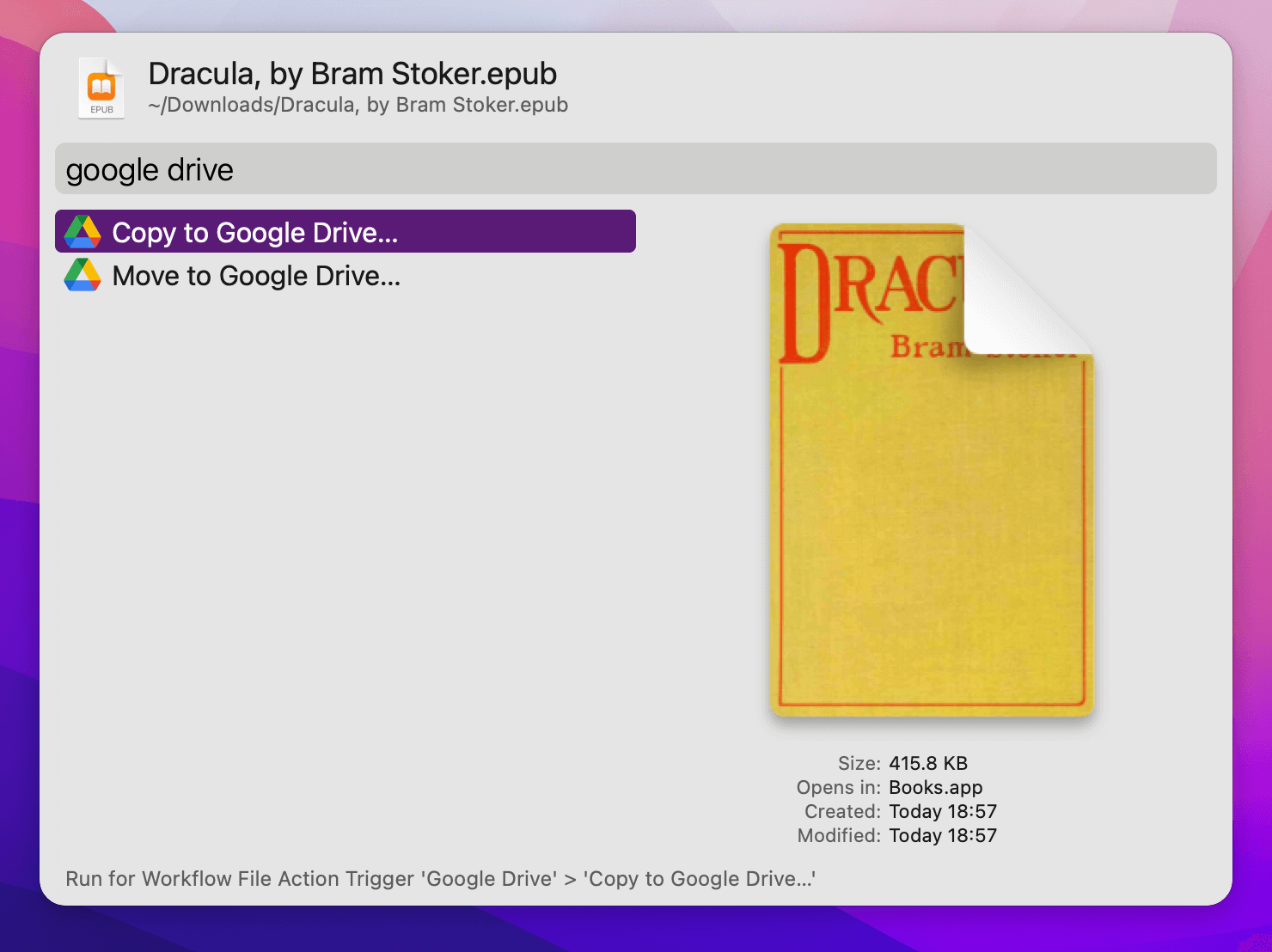Click Google Drive icon beside Move action
This screenshot has height=952, width=1272.
(83, 275)
